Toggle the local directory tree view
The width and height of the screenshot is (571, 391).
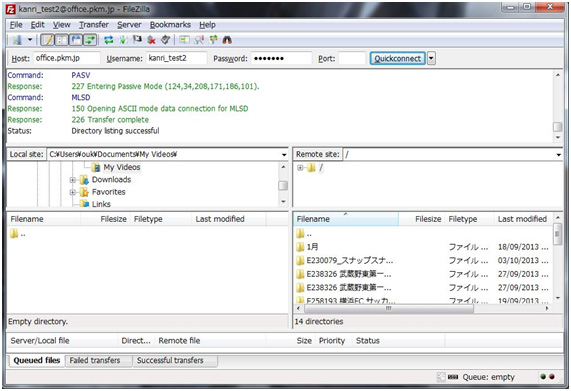(62, 40)
